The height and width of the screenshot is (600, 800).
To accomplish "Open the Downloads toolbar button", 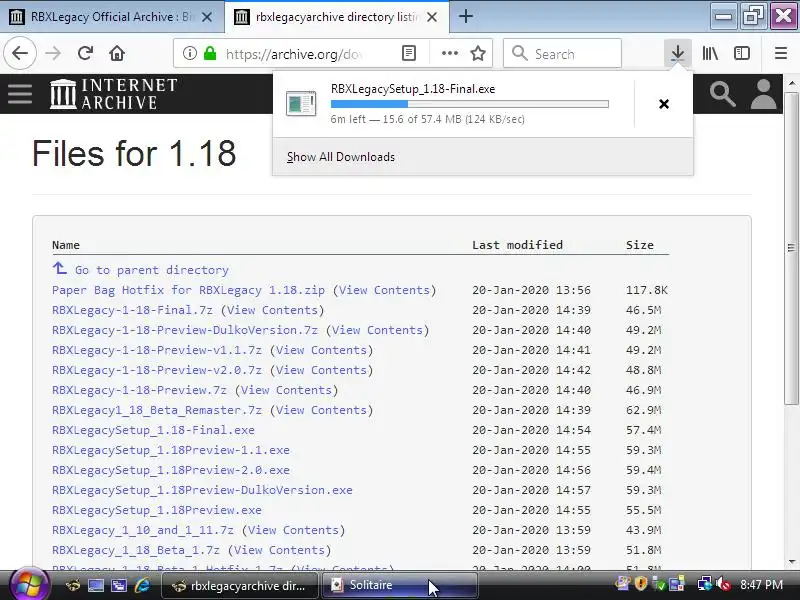I will [x=678, y=53].
